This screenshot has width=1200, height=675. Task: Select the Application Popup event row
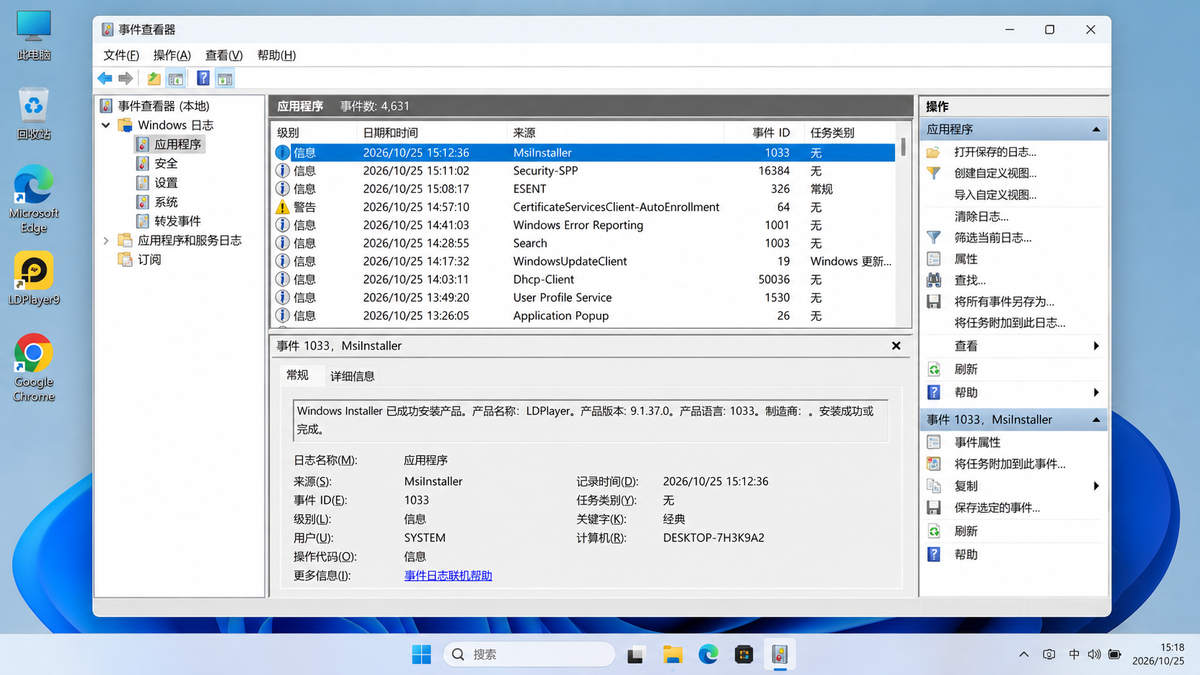(x=584, y=315)
